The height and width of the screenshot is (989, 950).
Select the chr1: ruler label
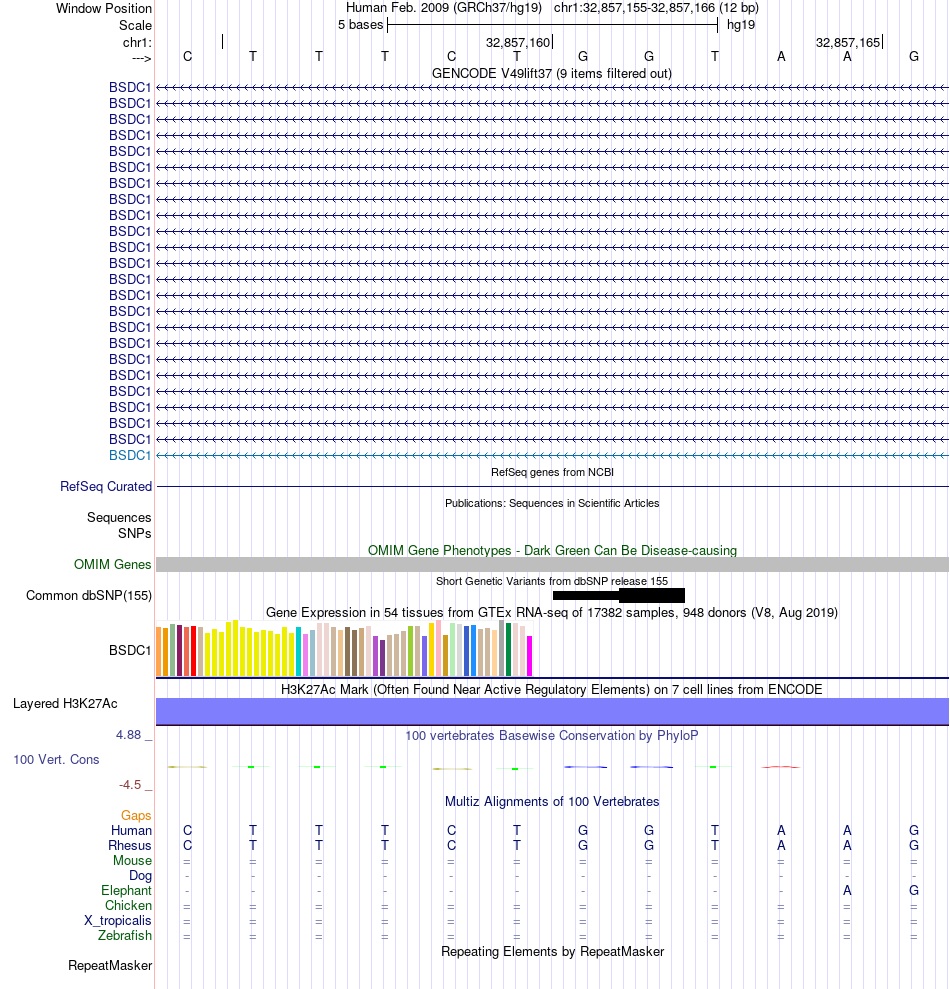(137, 42)
